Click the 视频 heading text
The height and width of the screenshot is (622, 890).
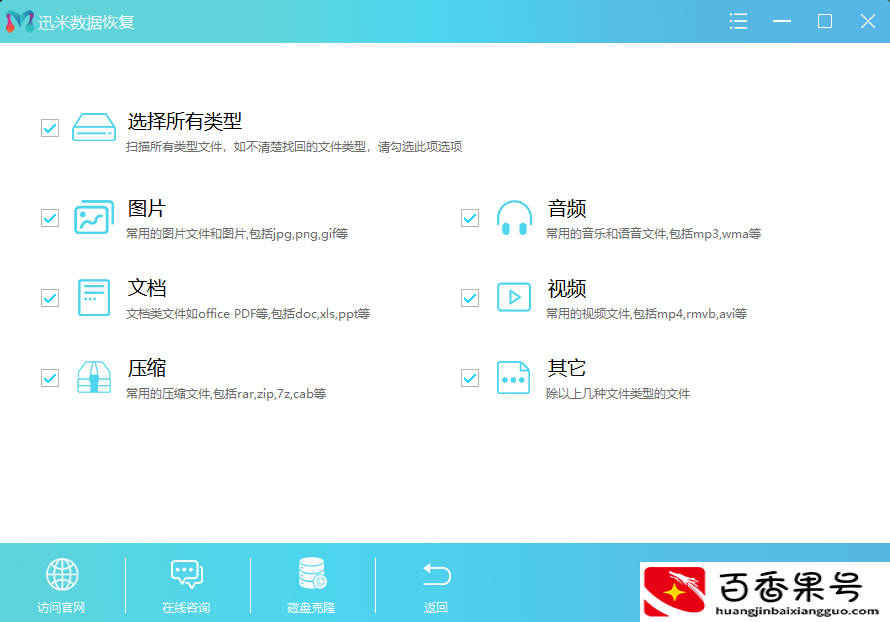pos(566,288)
